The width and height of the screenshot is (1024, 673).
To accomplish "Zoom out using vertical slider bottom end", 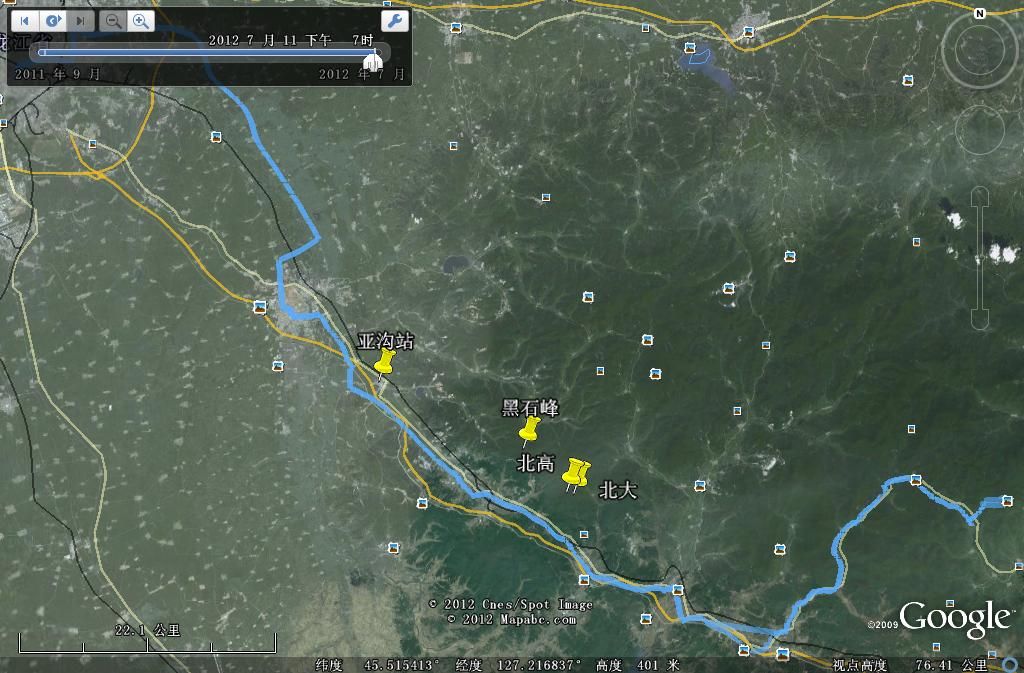I will 980,319.
